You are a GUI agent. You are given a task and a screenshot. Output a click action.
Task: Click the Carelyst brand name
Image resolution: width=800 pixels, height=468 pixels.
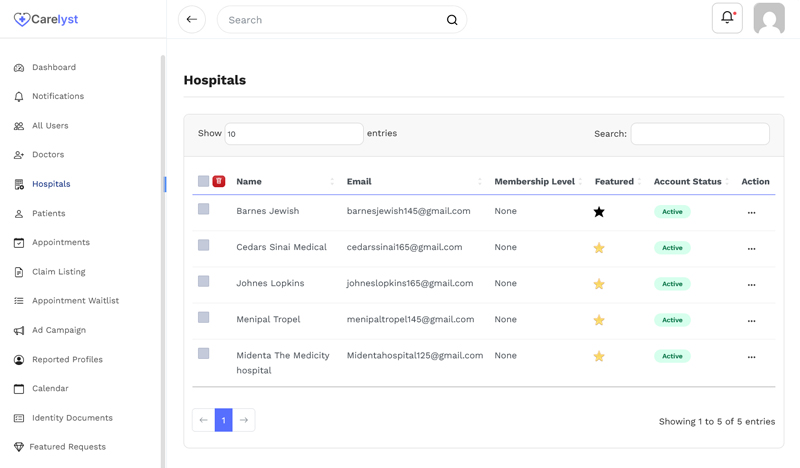55,19
